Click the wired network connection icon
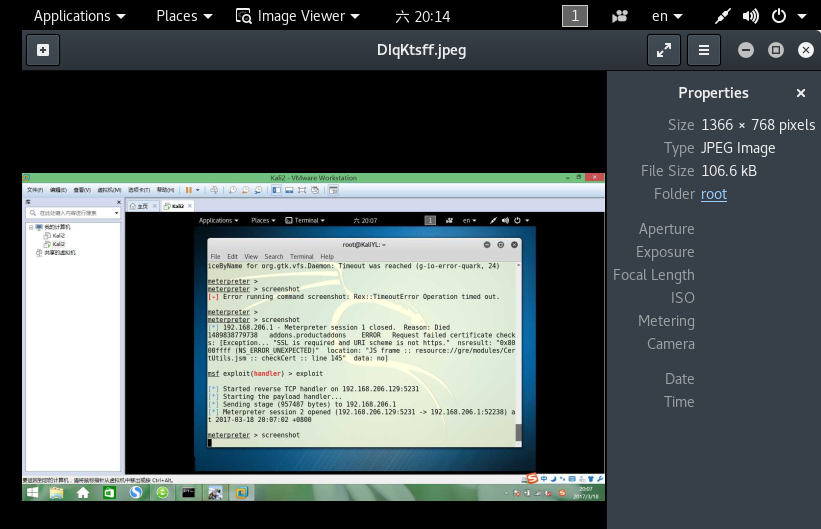The width and height of the screenshot is (821, 529). pyautogui.click(x=723, y=16)
